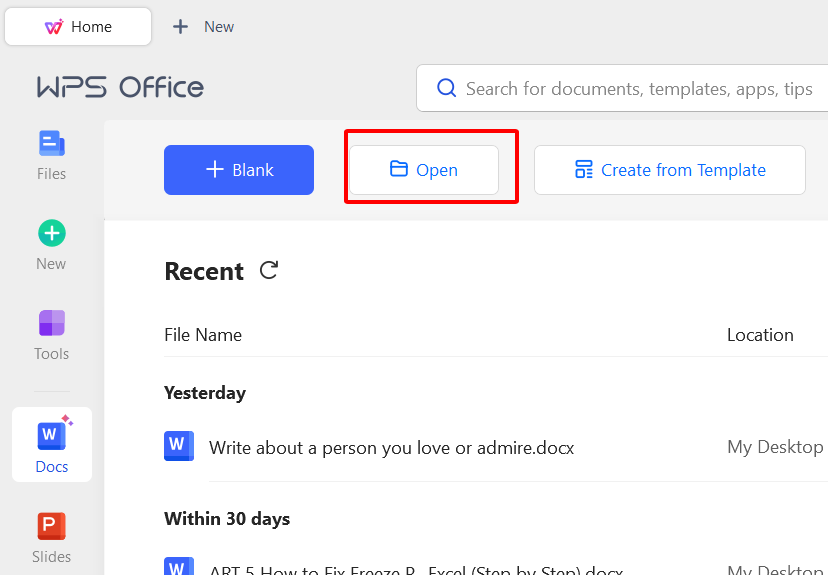Open the Tools panel in sidebar
Image resolution: width=828 pixels, height=575 pixels.
(x=52, y=335)
